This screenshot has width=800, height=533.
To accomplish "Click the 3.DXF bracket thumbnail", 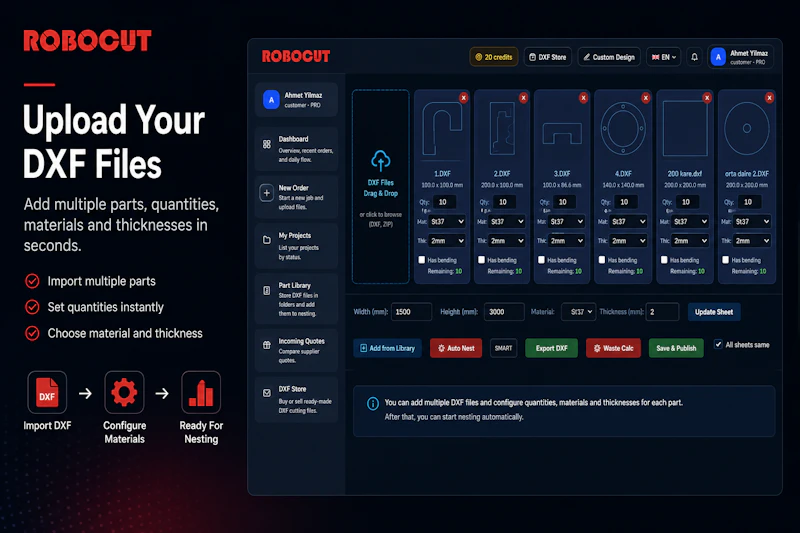I will coord(562,133).
